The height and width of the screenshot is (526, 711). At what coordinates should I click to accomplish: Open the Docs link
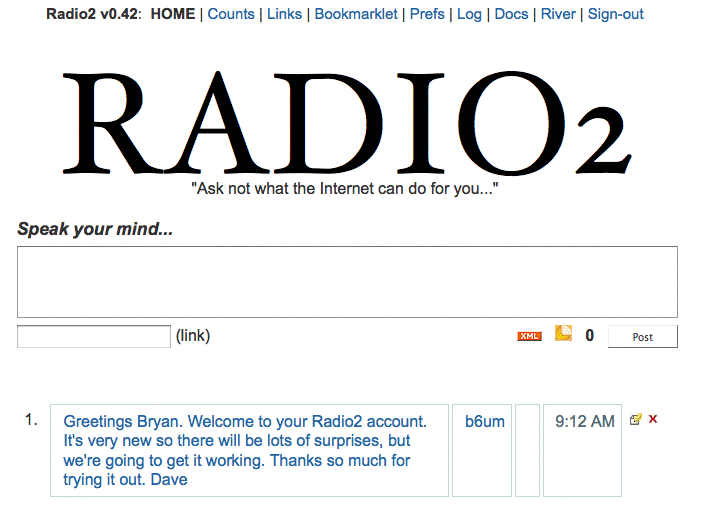click(511, 14)
